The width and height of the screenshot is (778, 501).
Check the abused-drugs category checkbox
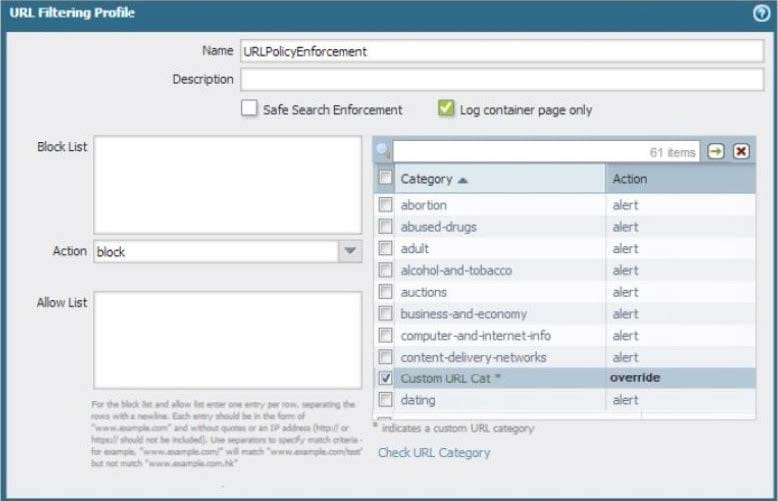click(x=385, y=227)
